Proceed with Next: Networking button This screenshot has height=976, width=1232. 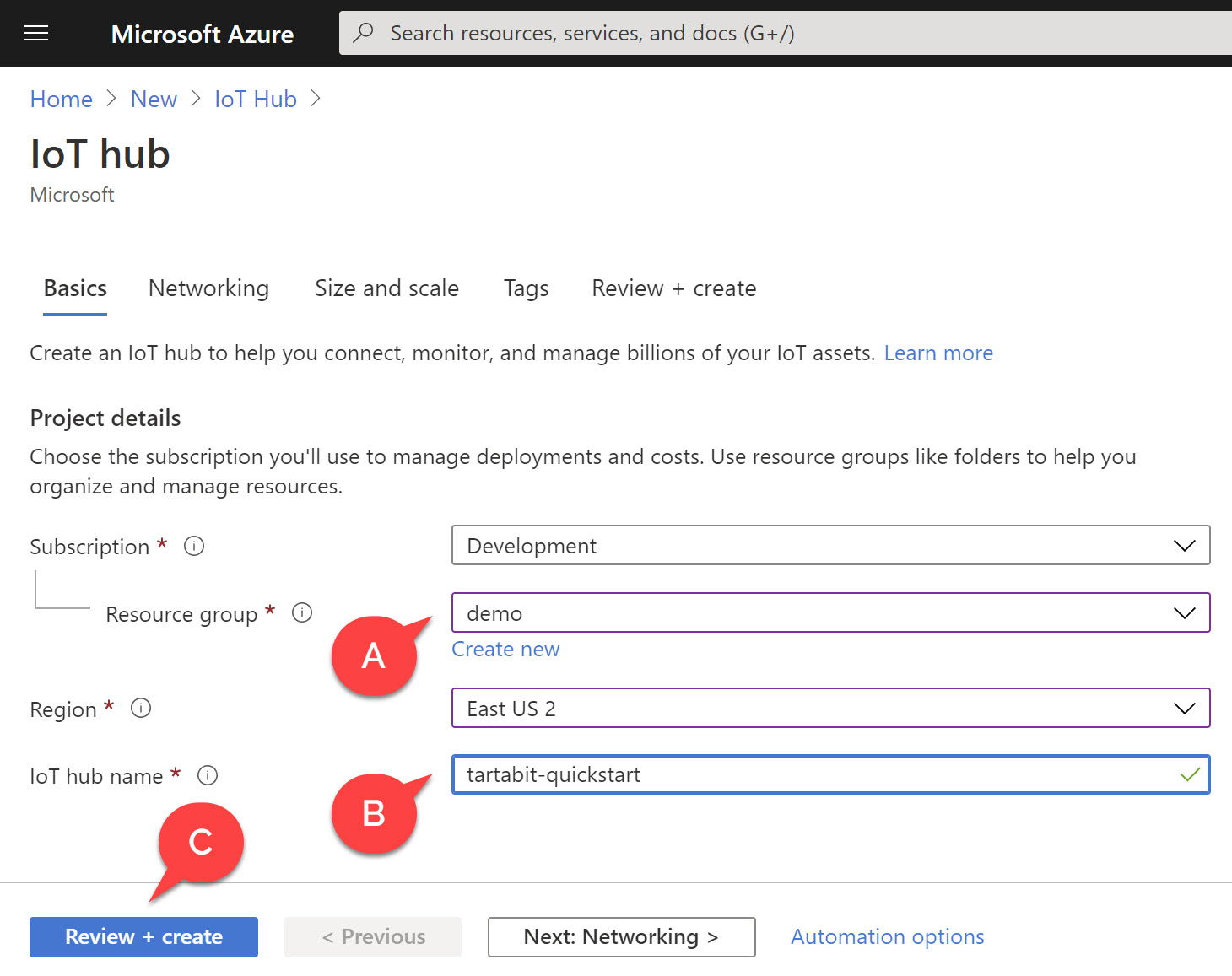tap(621, 937)
